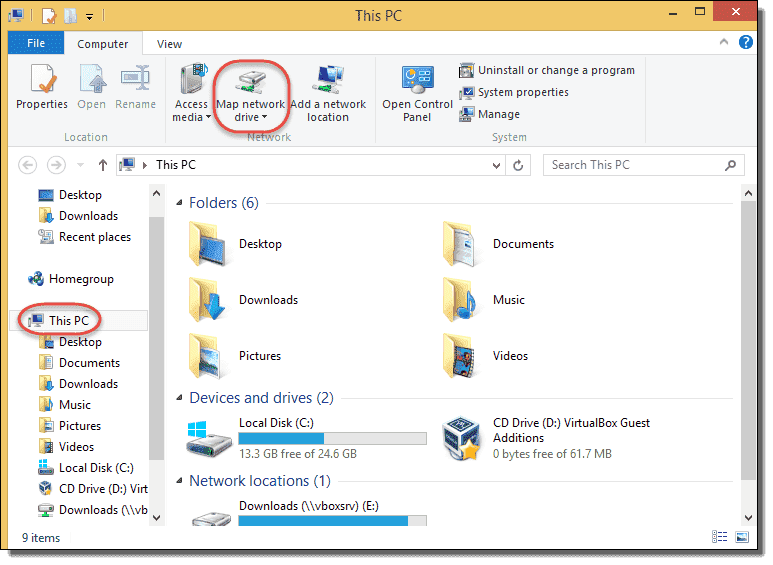This screenshot has width=773, height=565.
Task: Select the Videos folder icon
Action: [459, 356]
